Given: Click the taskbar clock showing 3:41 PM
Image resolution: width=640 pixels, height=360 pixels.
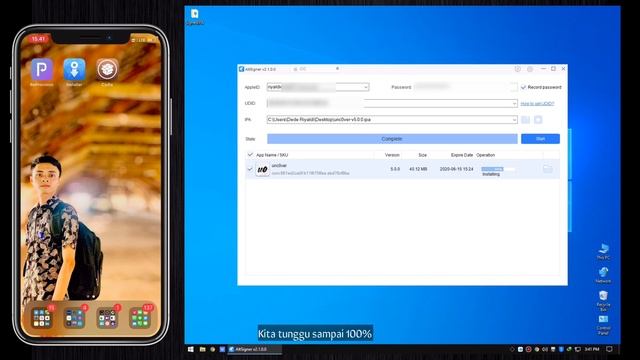Looking at the screenshot, I should 592,349.
